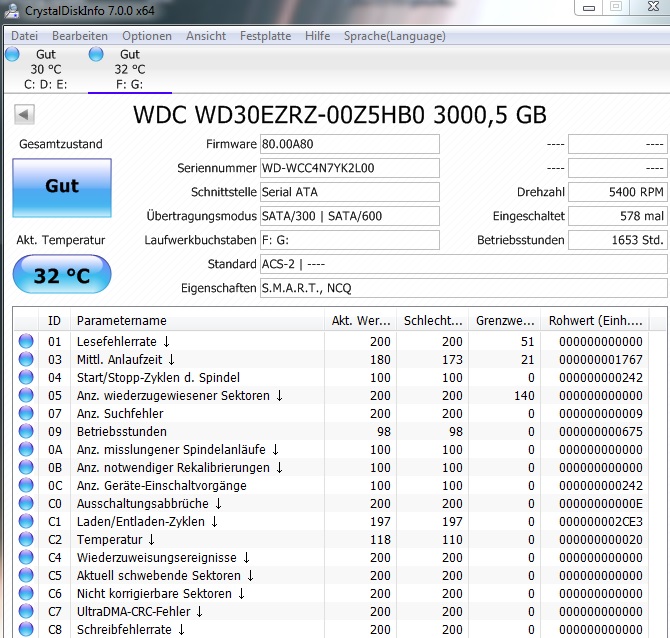Click status icon of Lesefehlerrate row

click(x=26, y=341)
